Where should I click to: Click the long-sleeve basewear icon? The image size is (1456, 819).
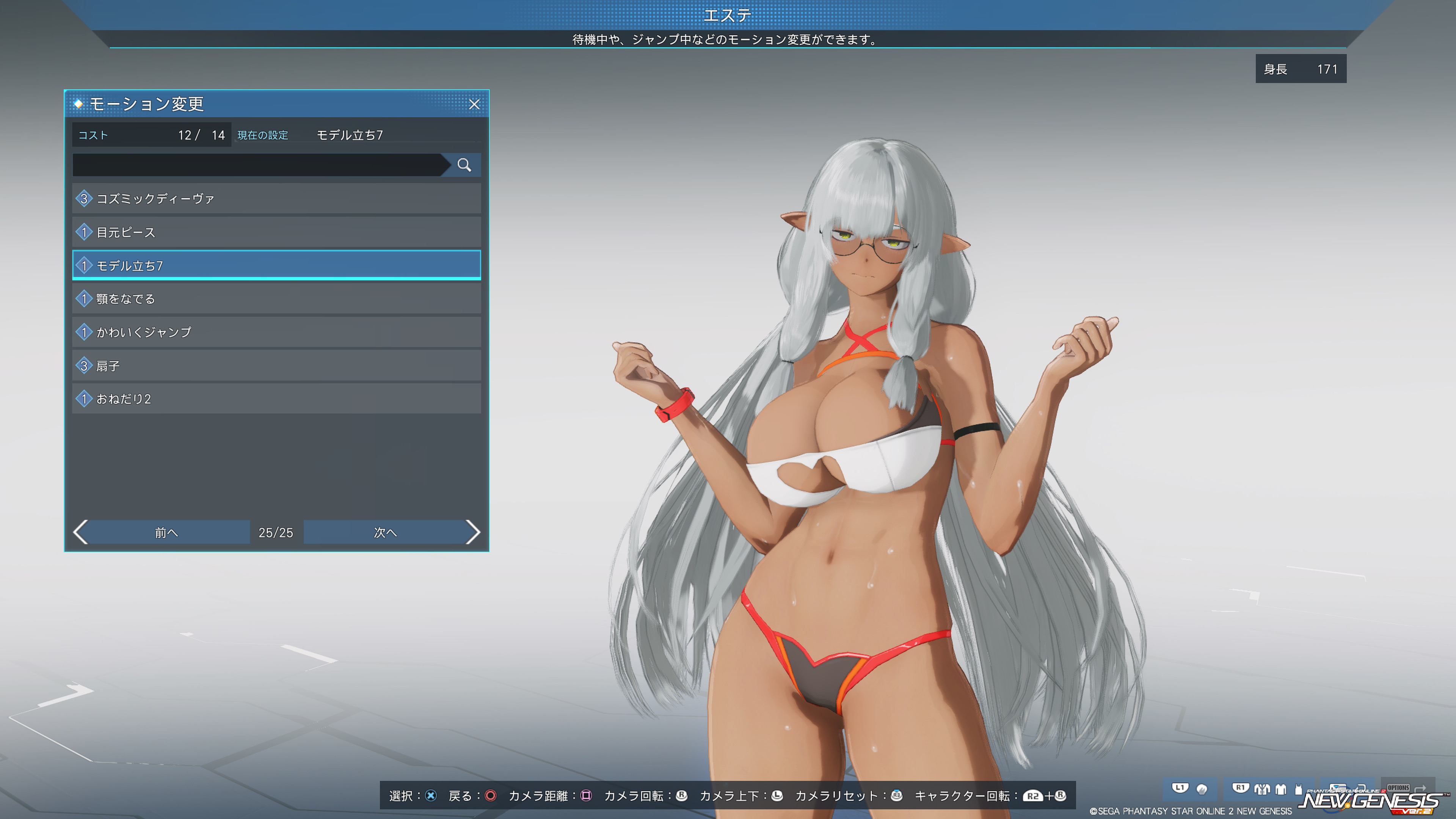(1281, 789)
